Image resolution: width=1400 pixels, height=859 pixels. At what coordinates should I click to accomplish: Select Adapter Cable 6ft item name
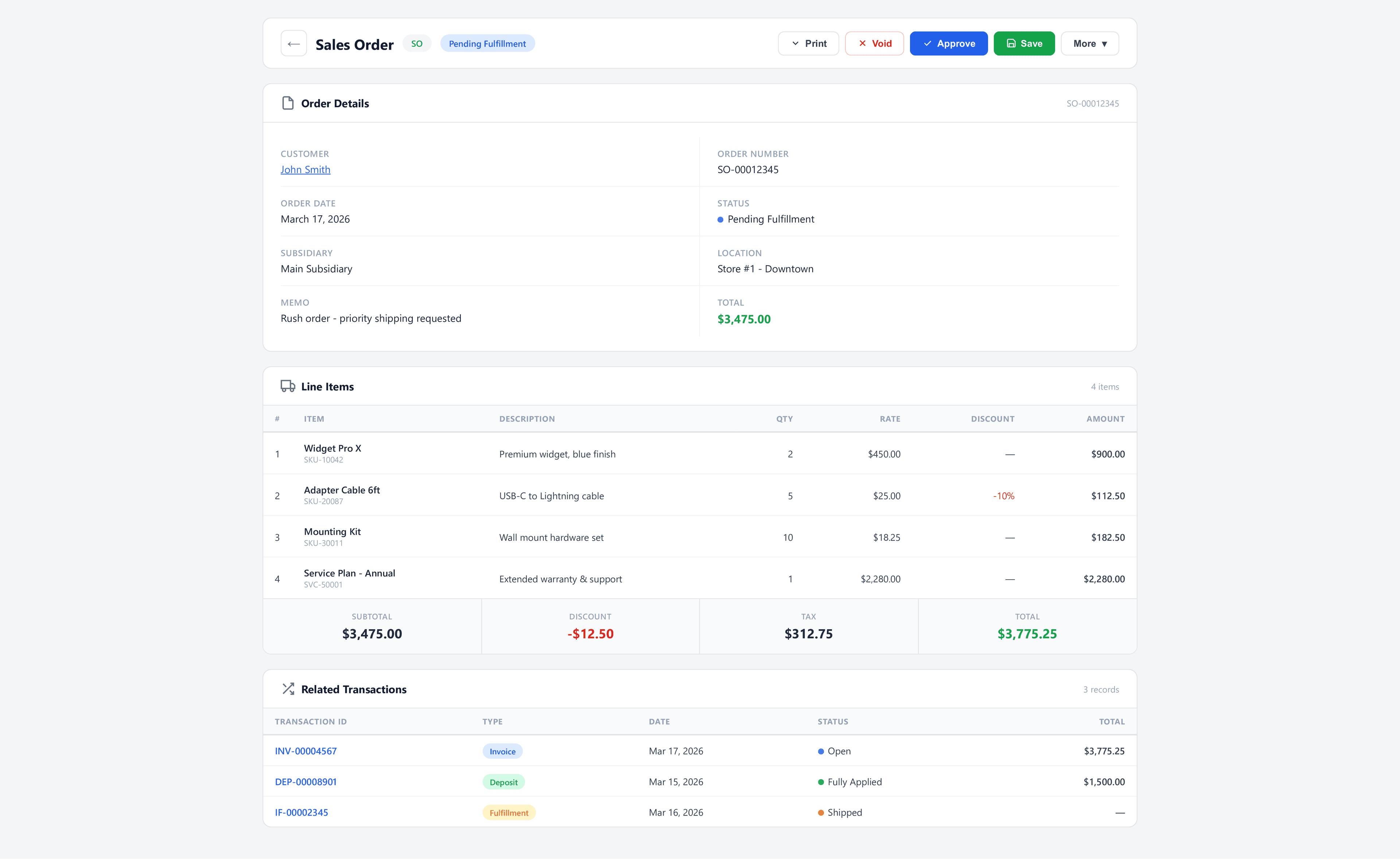pyautogui.click(x=342, y=490)
